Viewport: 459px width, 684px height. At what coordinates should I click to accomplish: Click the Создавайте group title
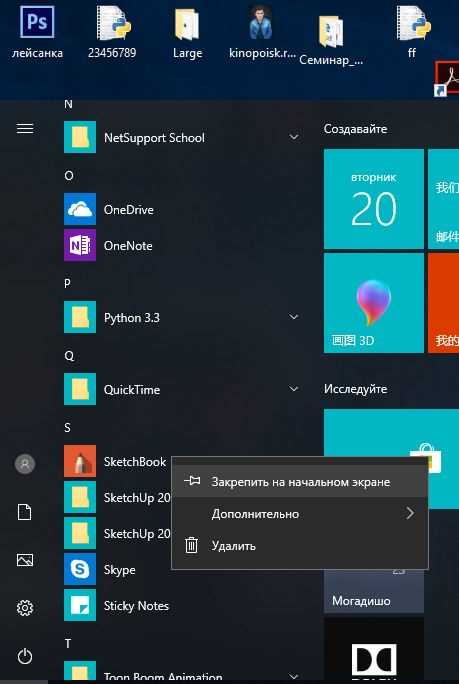[355, 129]
